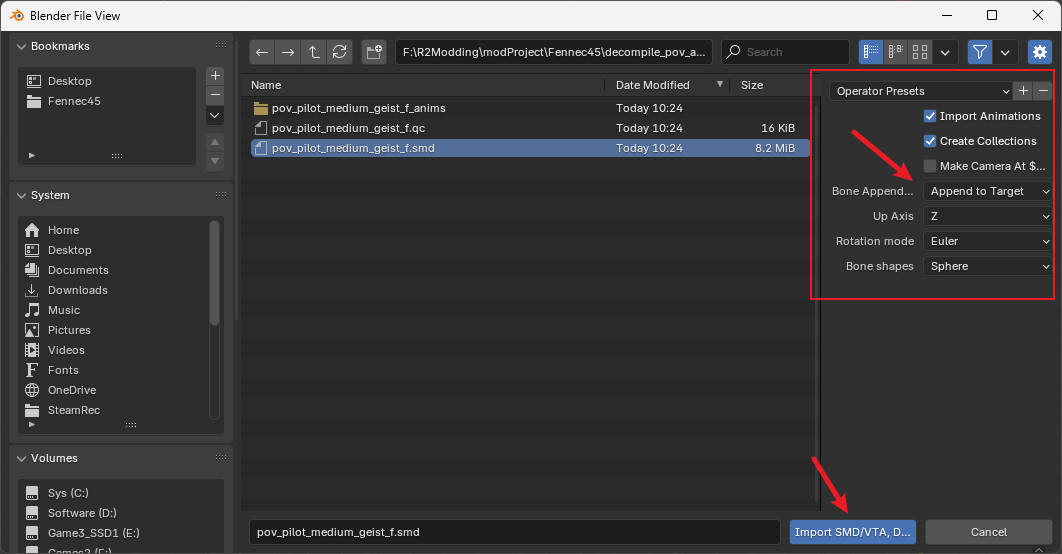Switch to thumbnails display mode
The image size is (1062, 554).
tap(921, 52)
